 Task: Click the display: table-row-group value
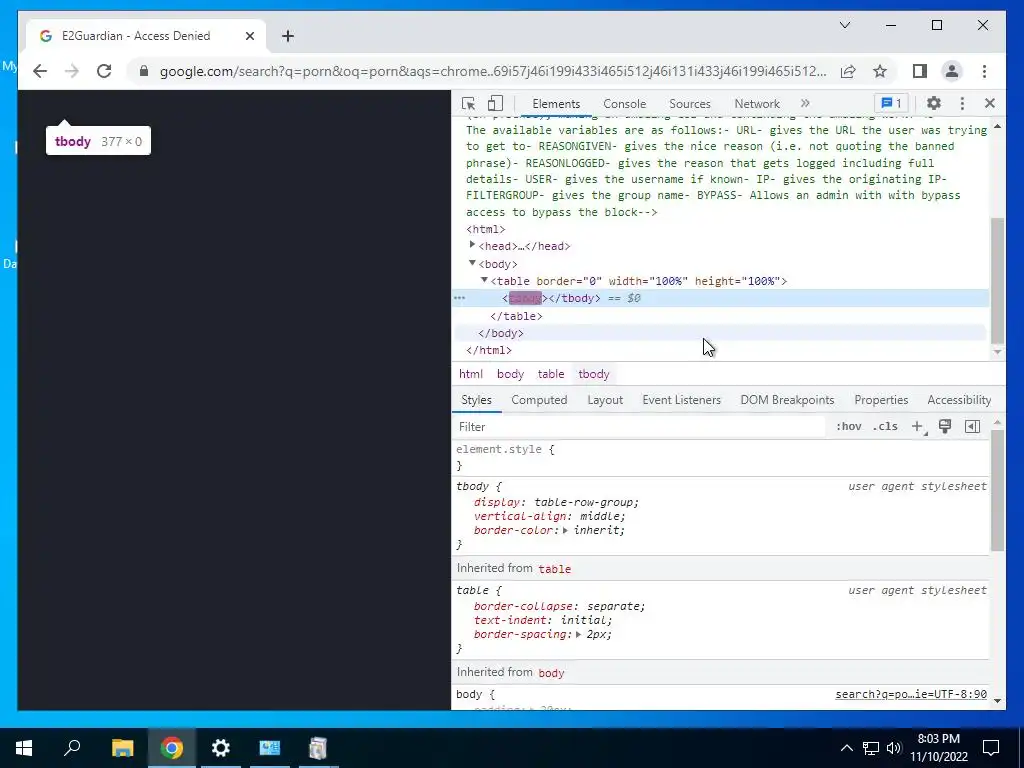point(585,502)
